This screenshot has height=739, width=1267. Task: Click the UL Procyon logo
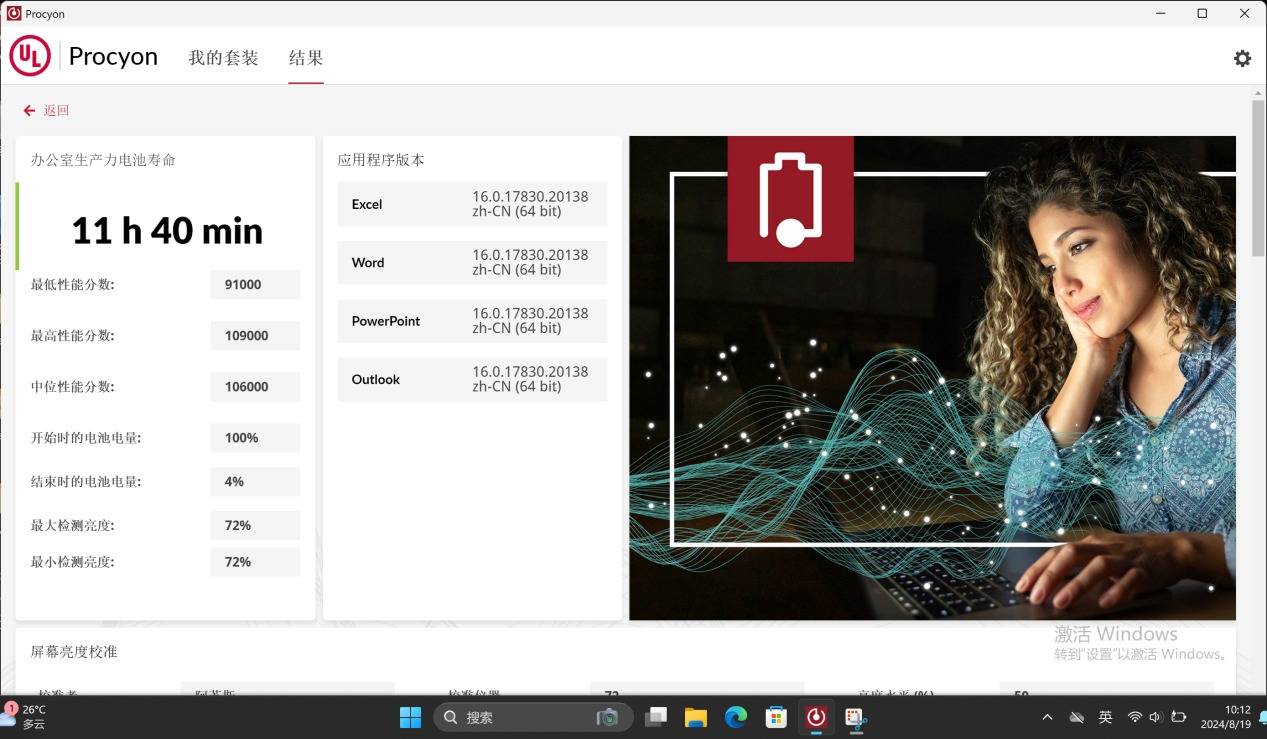(30, 57)
